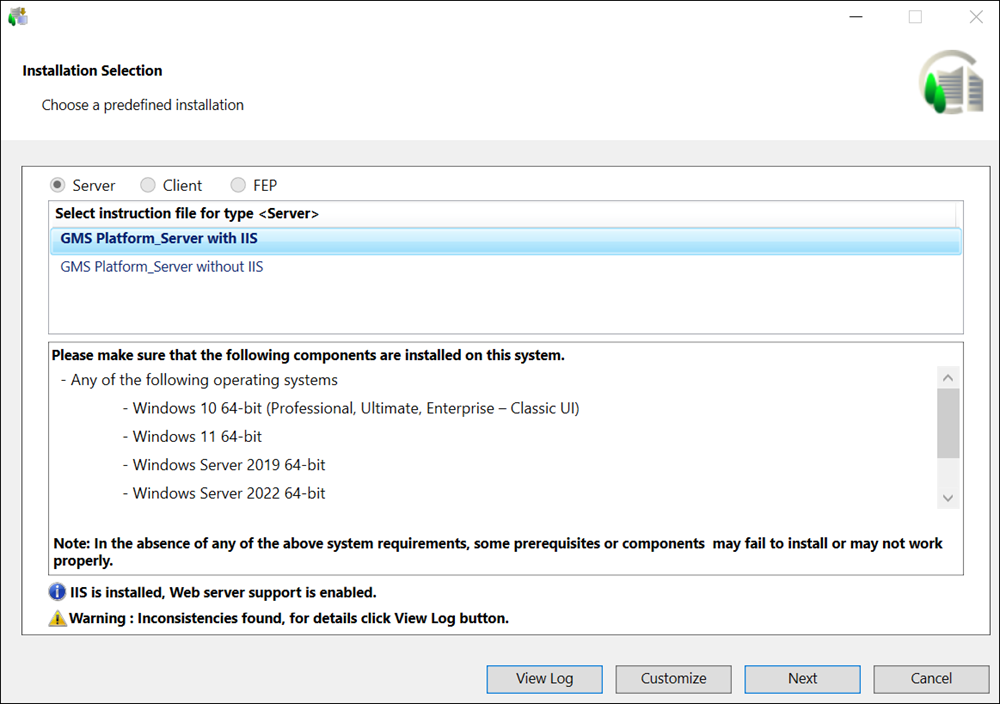Screen dimensions: 1000x704
Task: Select the Server radio button
Action: click(58, 185)
